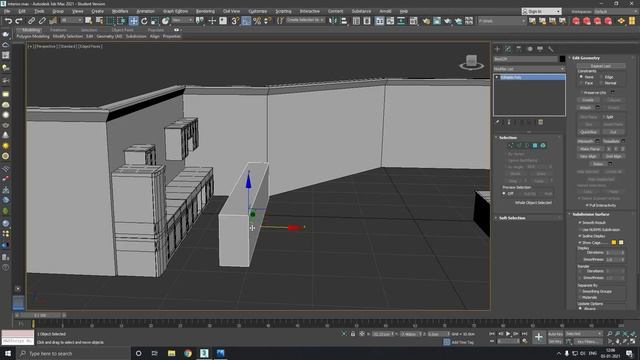The width and height of the screenshot is (640, 360).
Task: Toggle Smooth Result checkbox
Action: pos(580,222)
